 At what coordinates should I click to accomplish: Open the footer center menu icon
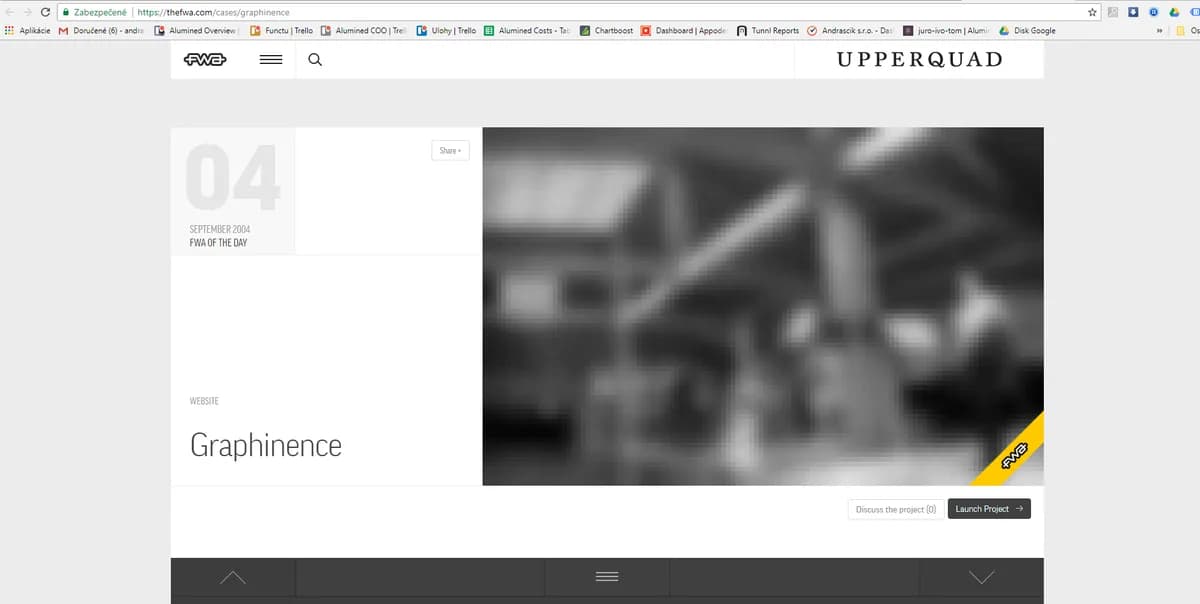coord(607,577)
